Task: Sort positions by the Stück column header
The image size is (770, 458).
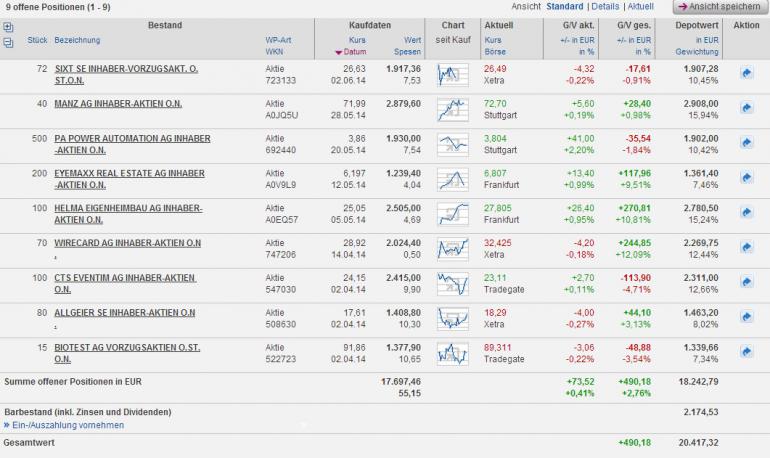Action: pos(38,40)
